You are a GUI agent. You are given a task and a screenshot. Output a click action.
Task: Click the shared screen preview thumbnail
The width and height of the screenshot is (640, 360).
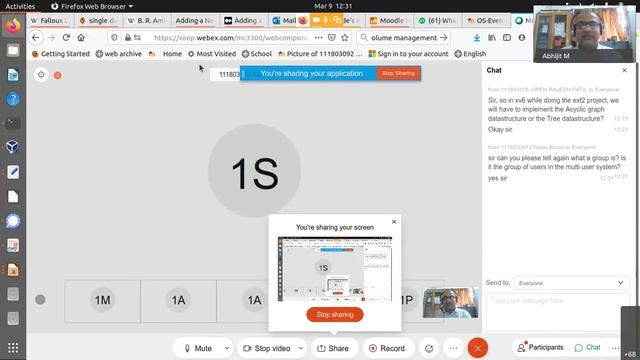pos(335,269)
